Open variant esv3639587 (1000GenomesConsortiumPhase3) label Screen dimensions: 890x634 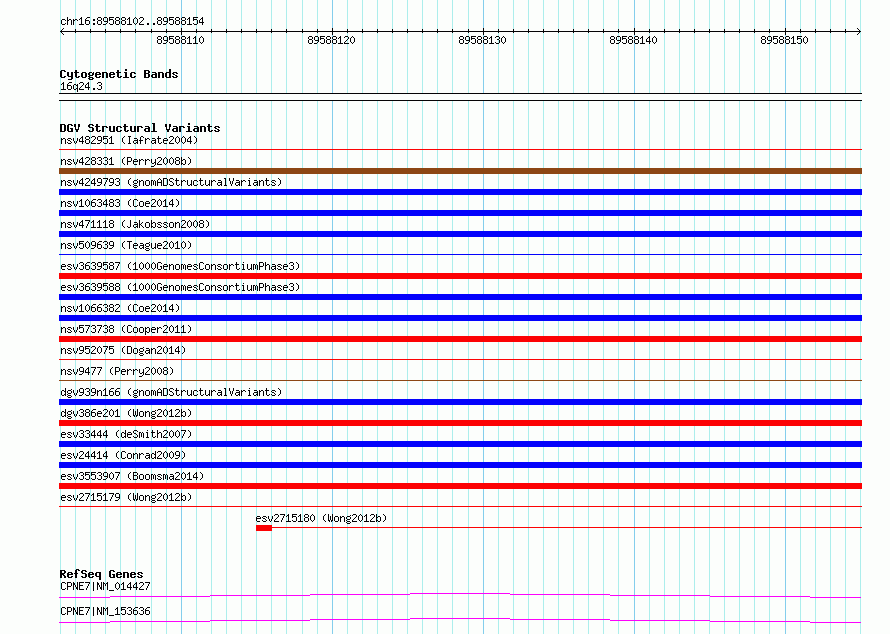point(180,266)
